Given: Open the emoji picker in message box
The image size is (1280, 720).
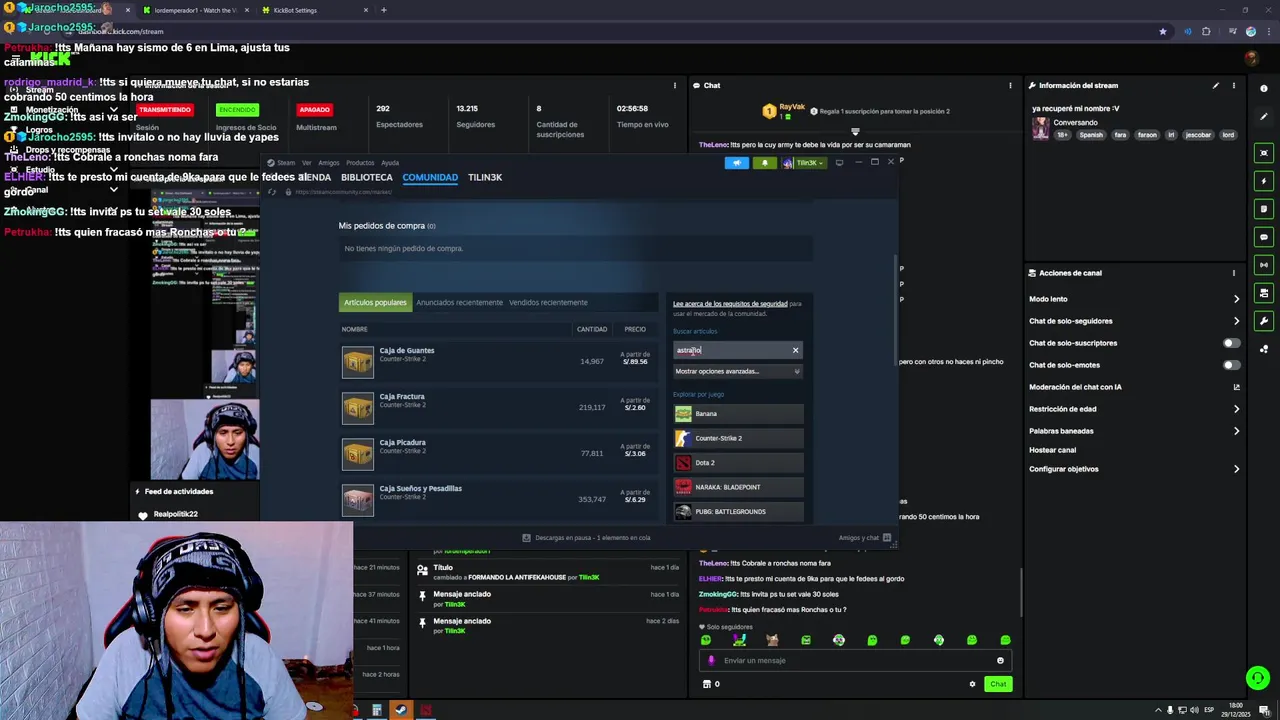Looking at the screenshot, I should tap(1000, 660).
